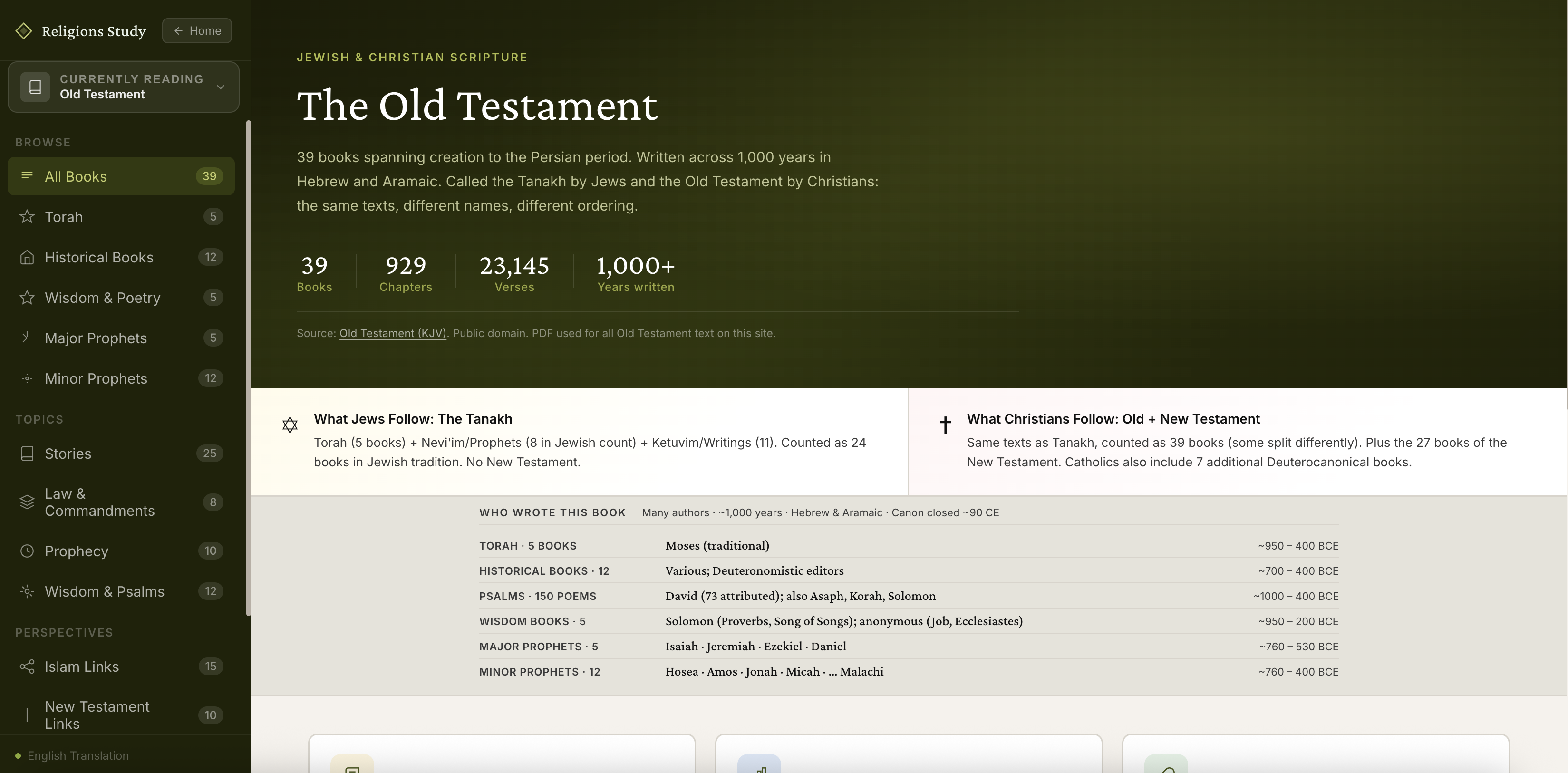Click the Star of David icon
1568x773 pixels.
[290, 425]
